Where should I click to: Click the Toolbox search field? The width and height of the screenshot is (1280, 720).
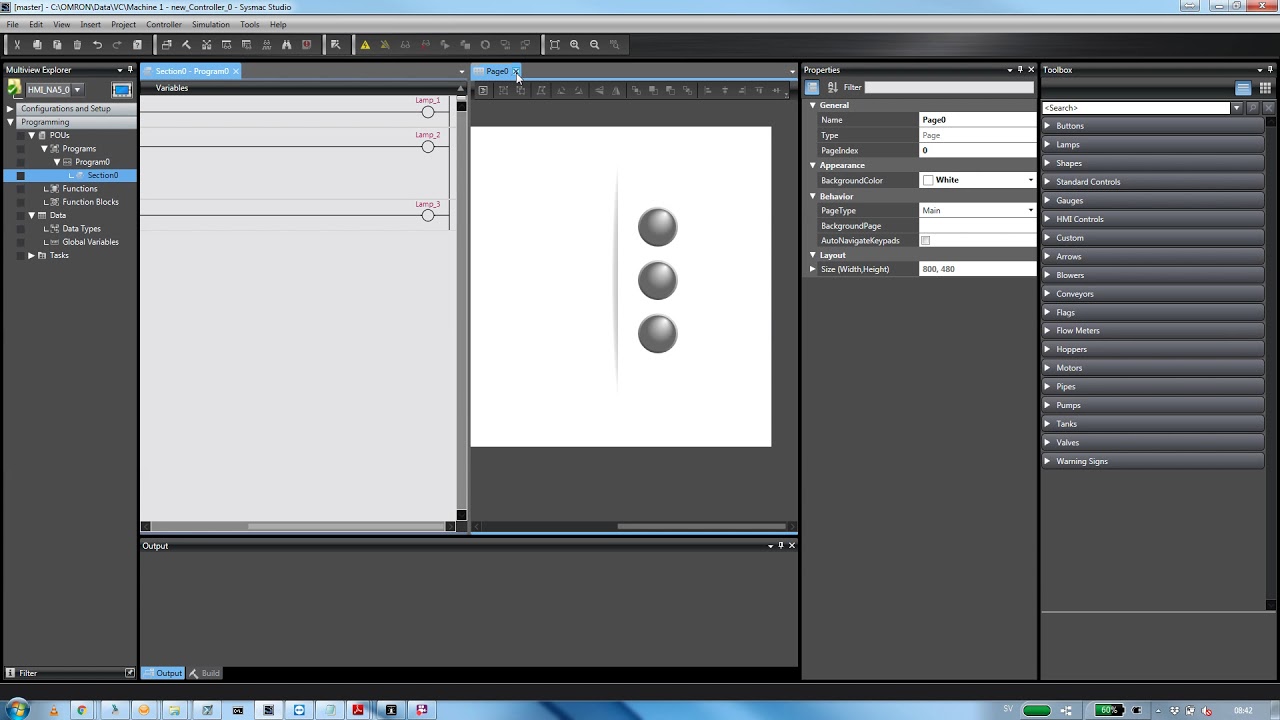coord(1136,108)
